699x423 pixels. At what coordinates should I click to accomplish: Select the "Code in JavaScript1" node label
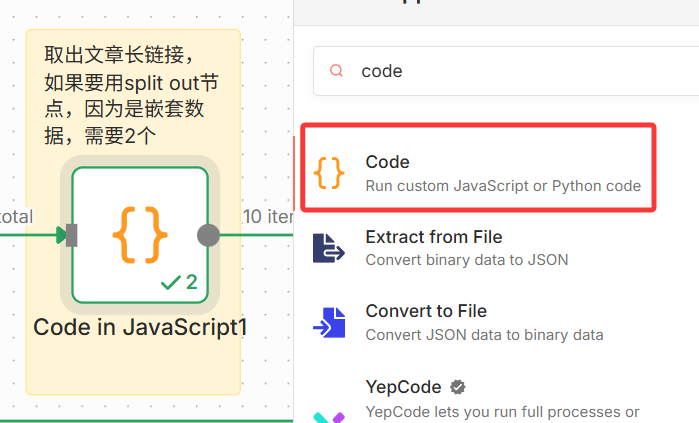click(139, 327)
